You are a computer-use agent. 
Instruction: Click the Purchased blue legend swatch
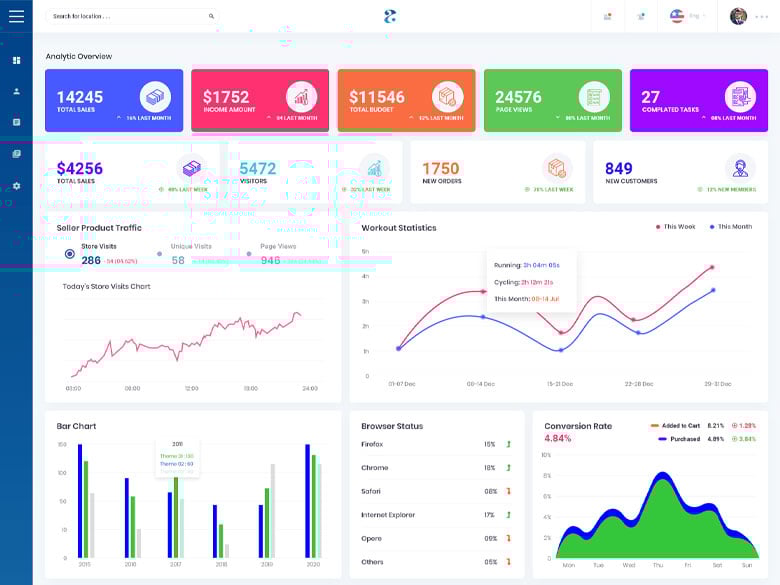[662, 439]
